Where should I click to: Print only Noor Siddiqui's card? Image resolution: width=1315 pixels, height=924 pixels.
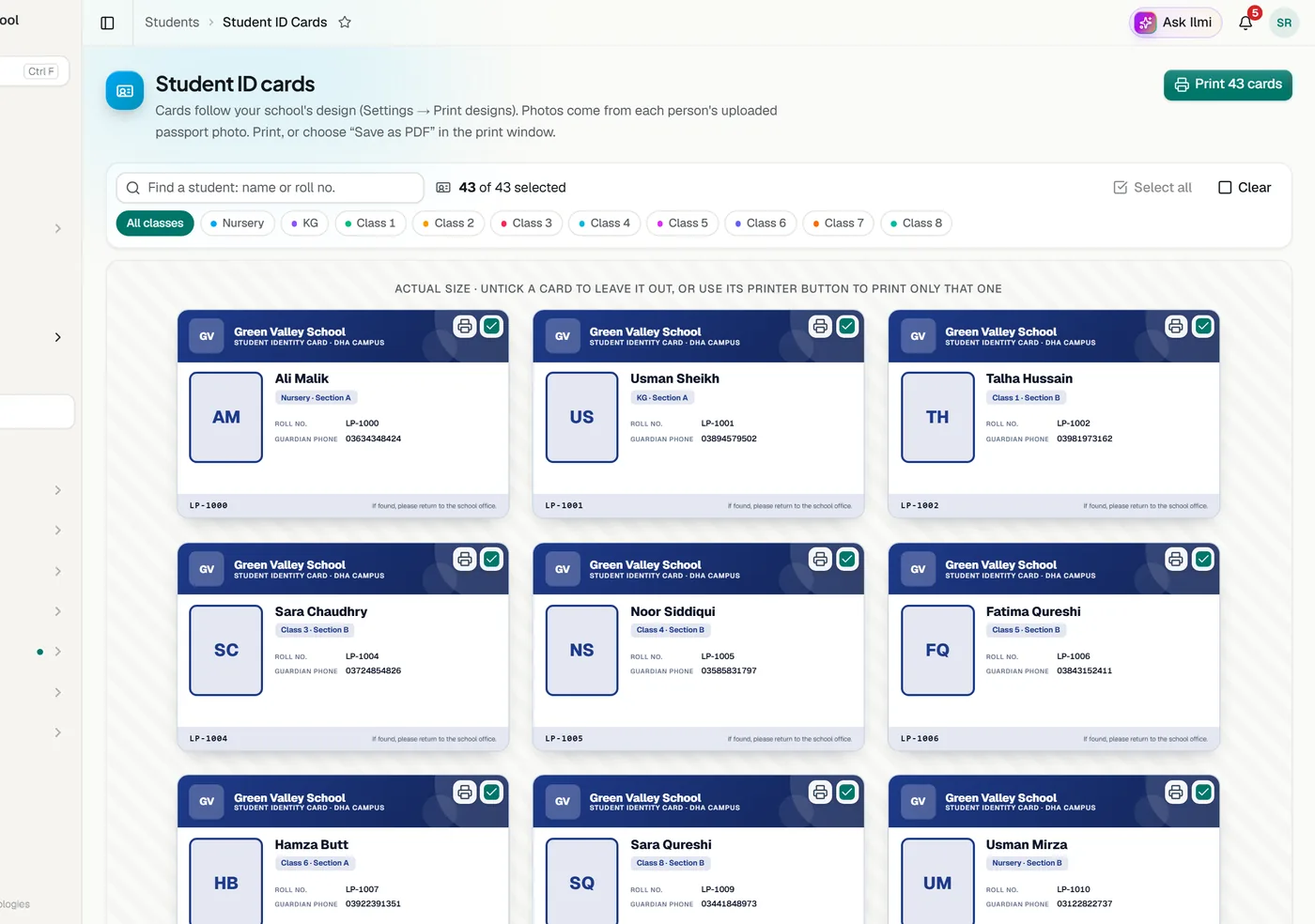pos(820,559)
